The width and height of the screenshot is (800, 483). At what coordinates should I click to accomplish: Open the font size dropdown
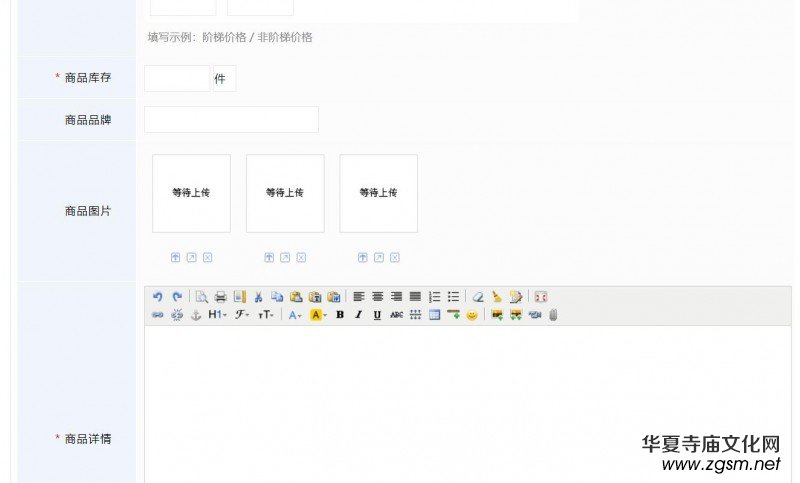[x=266, y=315]
